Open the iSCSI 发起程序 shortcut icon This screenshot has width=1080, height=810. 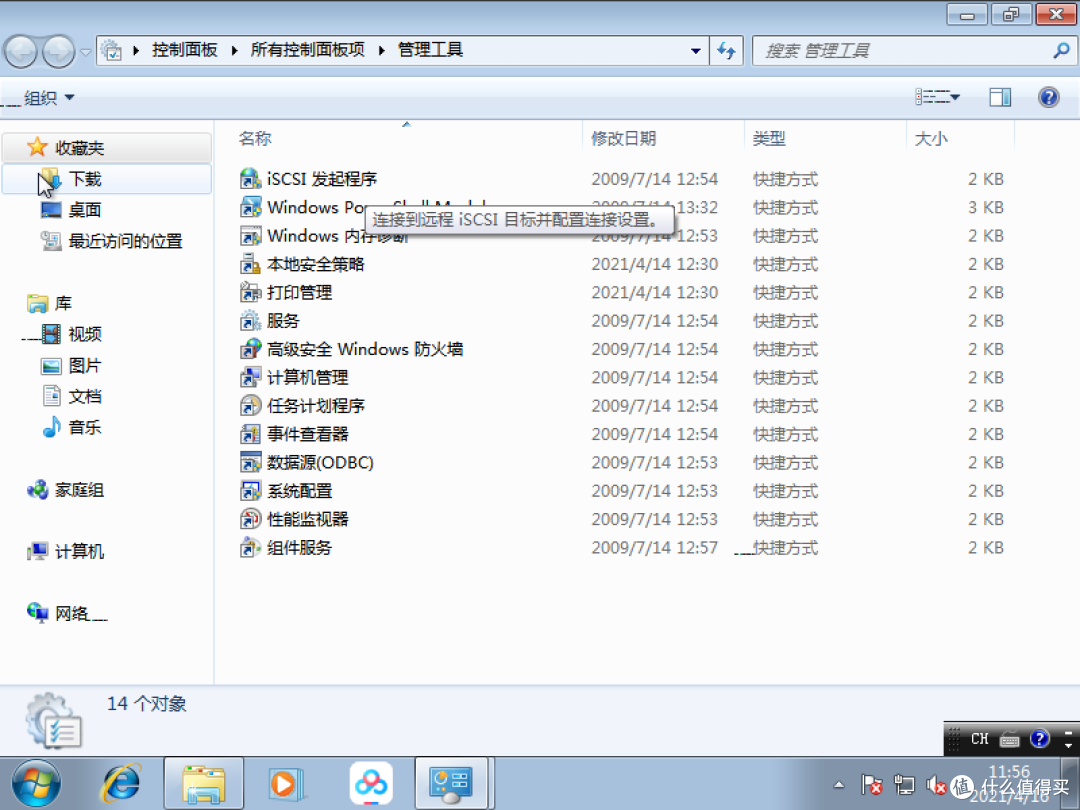[x=250, y=179]
